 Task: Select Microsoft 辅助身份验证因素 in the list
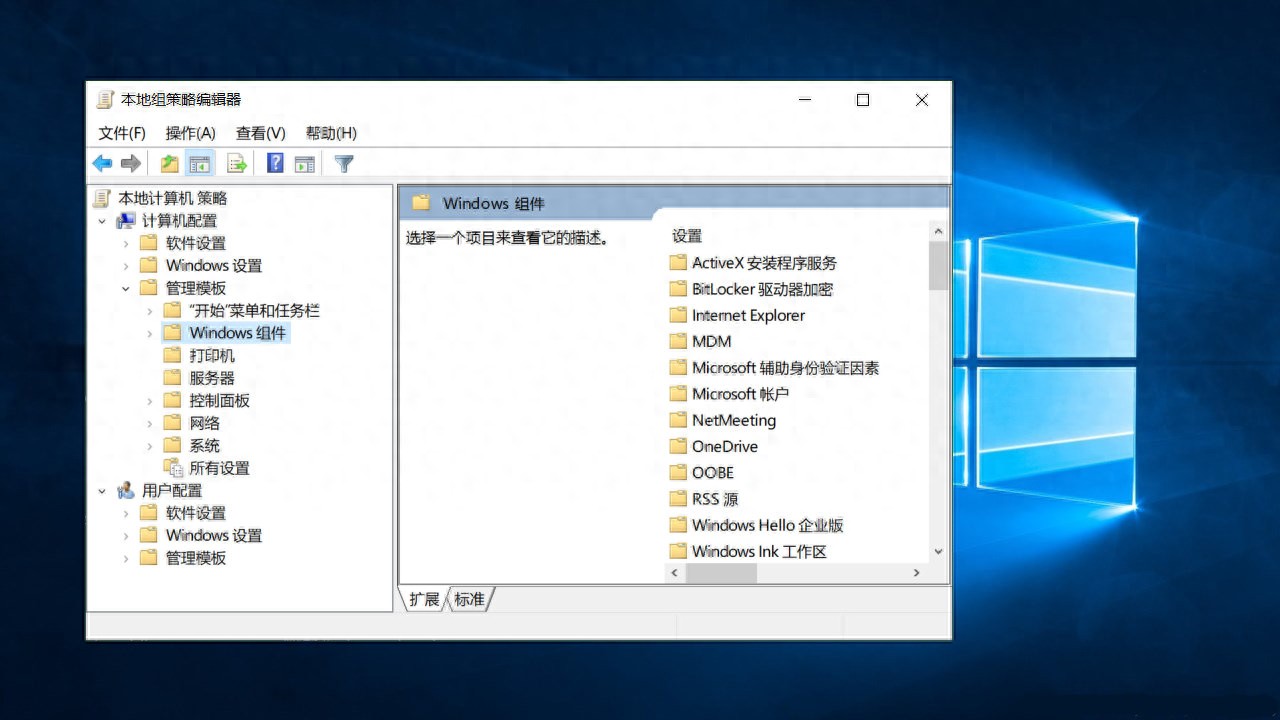[x=786, y=368]
